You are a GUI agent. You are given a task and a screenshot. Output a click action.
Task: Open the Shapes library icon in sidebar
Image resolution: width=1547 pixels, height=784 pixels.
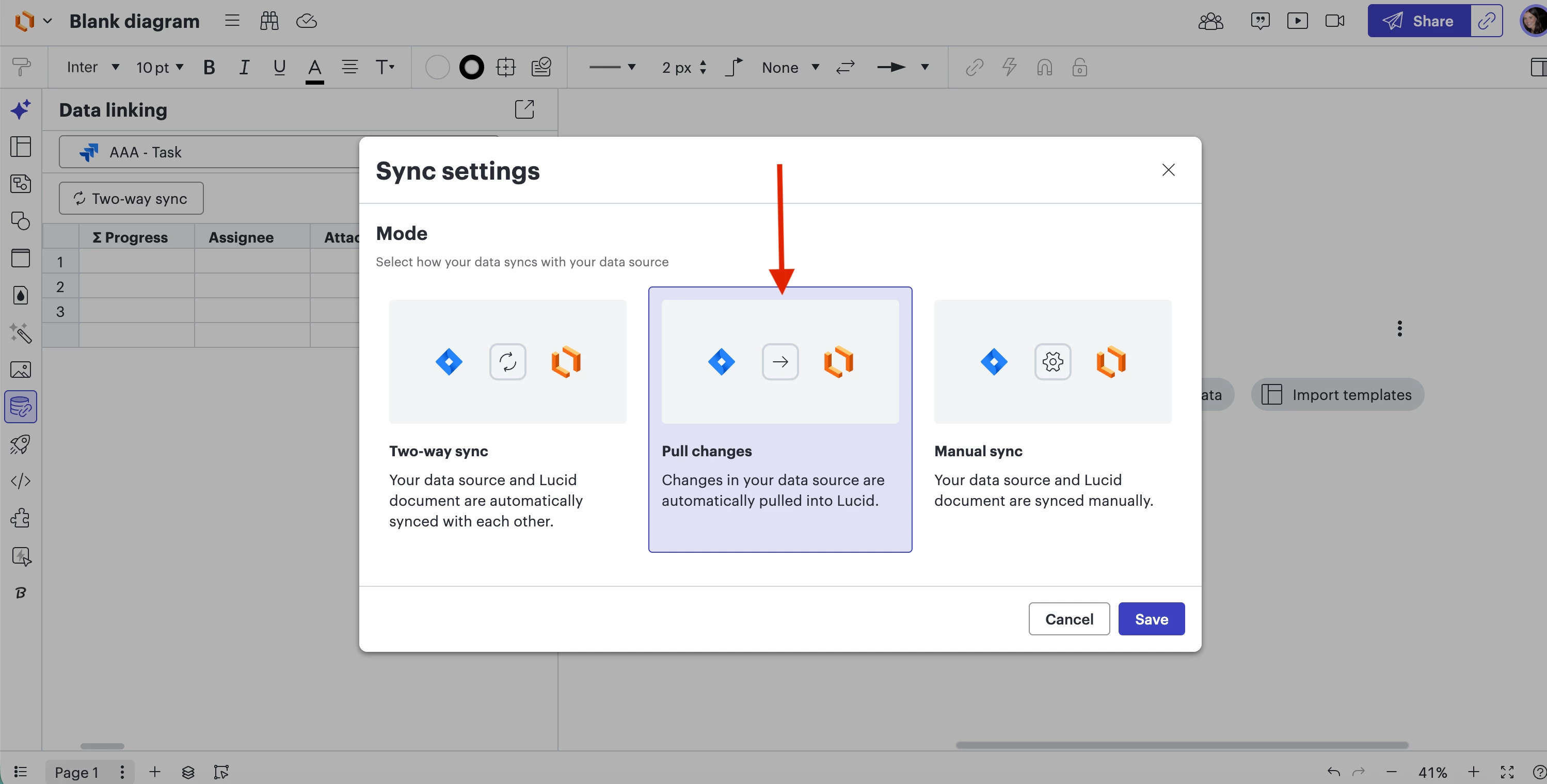point(21,221)
